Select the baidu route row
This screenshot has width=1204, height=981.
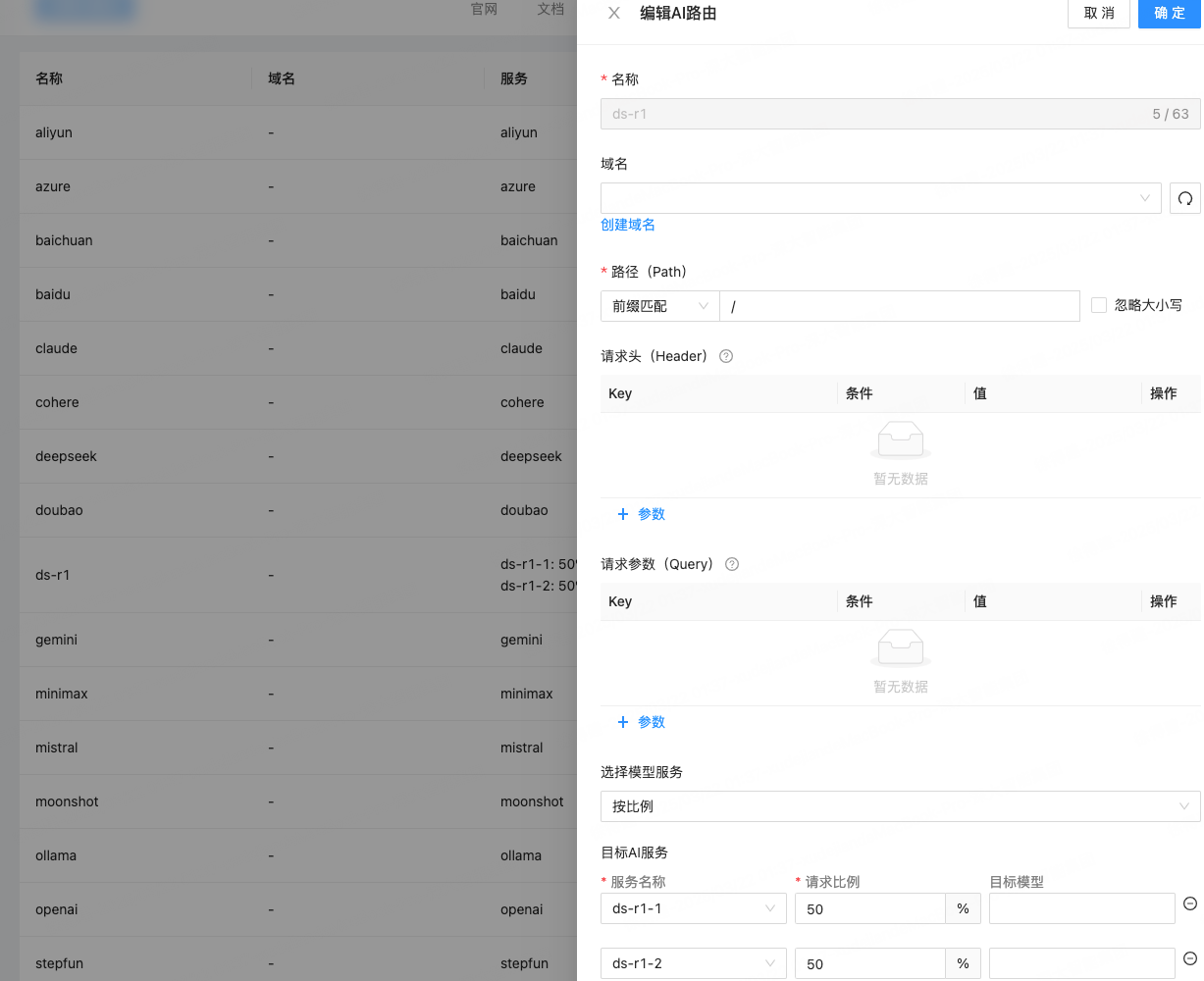298,294
